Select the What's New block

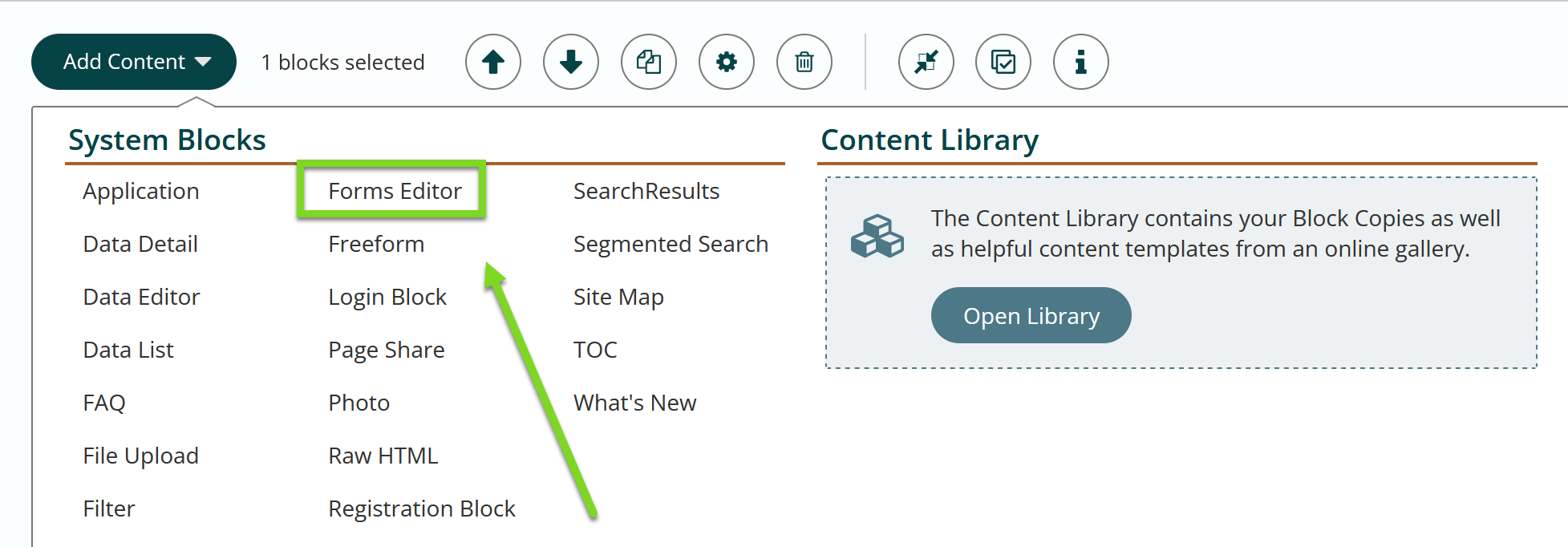tap(635, 403)
